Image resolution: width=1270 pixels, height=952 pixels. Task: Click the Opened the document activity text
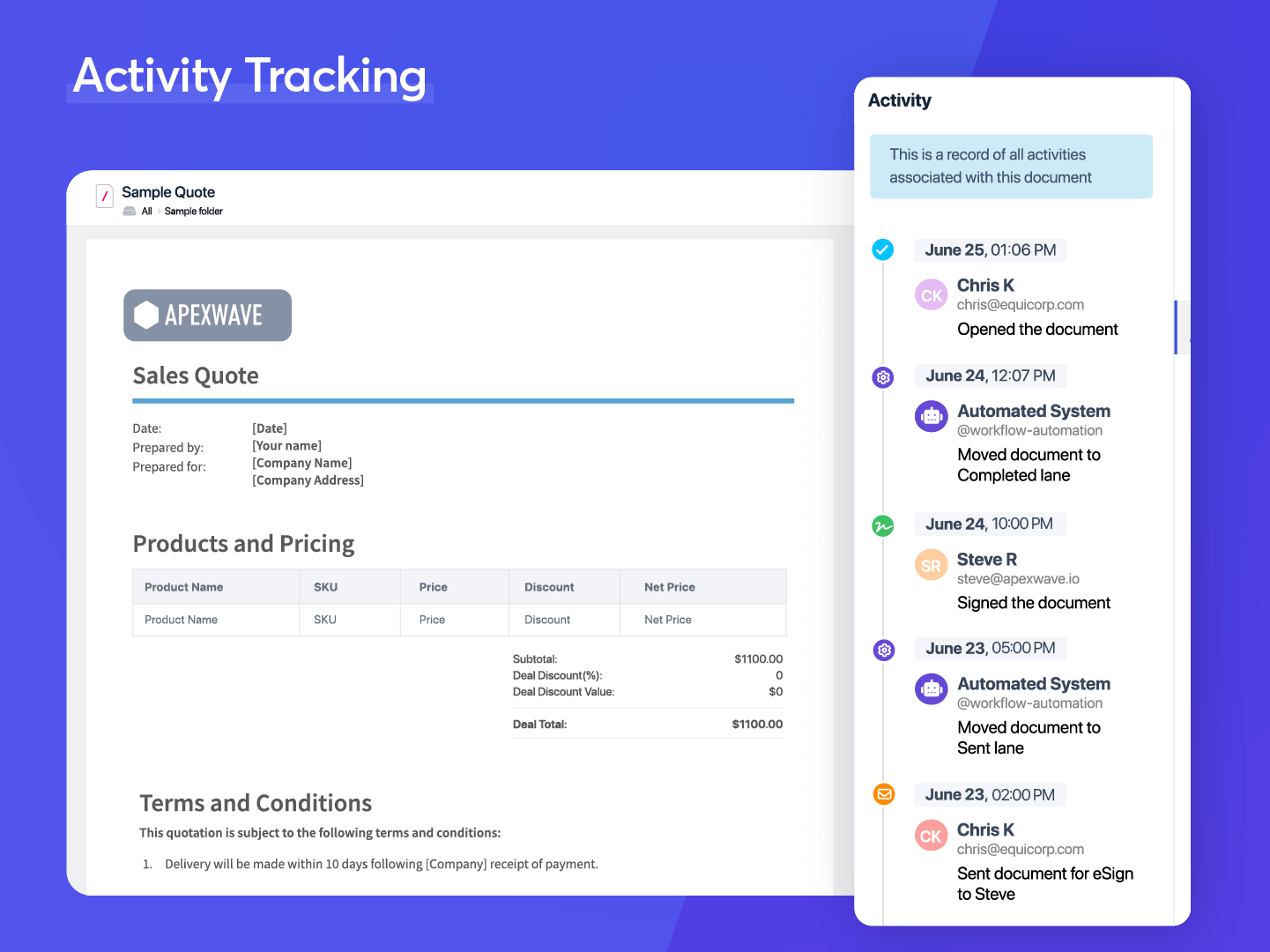coord(1037,330)
